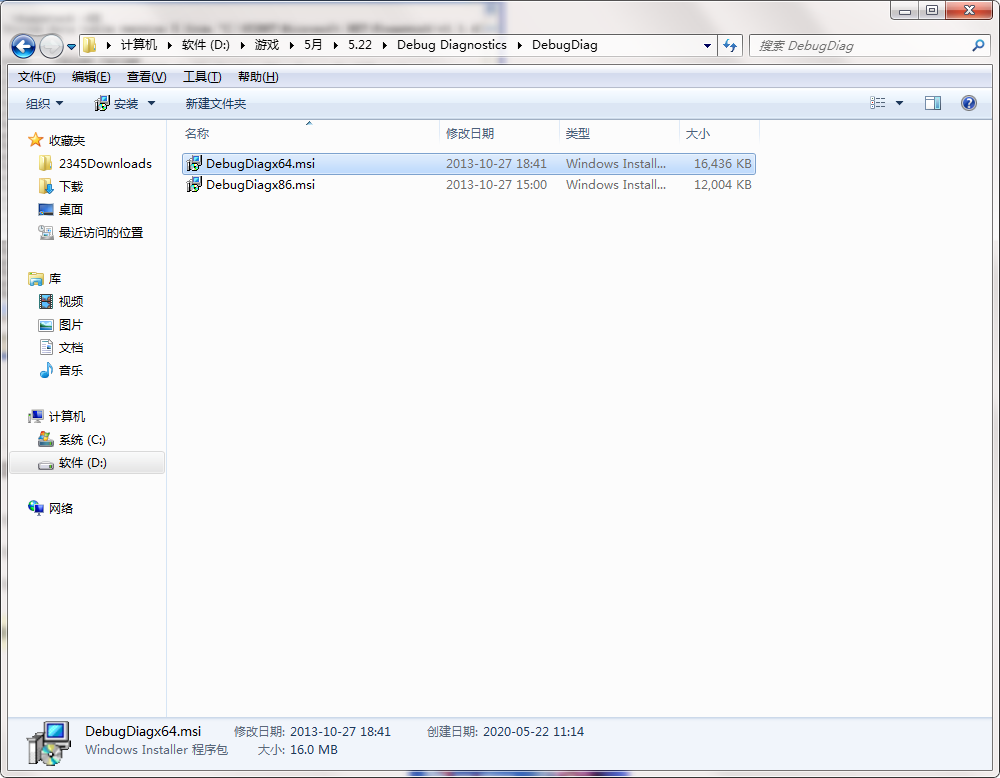Go to 计算机 in address bar
The image size is (1000, 778).
click(x=138, y=45)
